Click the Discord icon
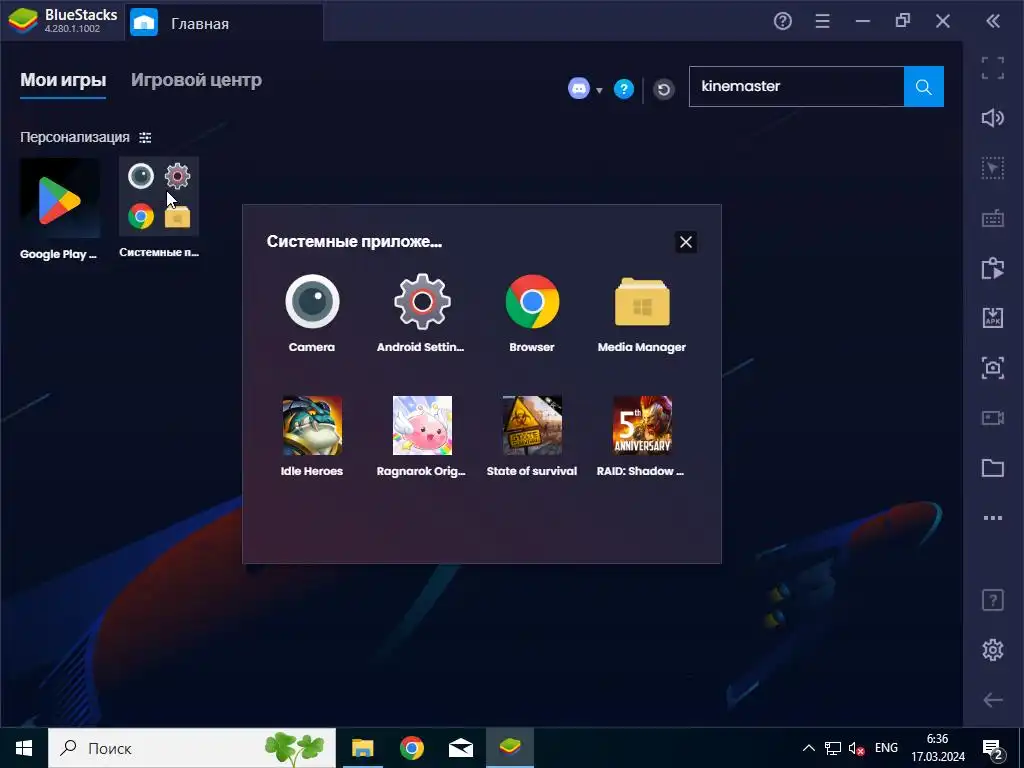Screen dimensions: 1024x768 [579, 88]
